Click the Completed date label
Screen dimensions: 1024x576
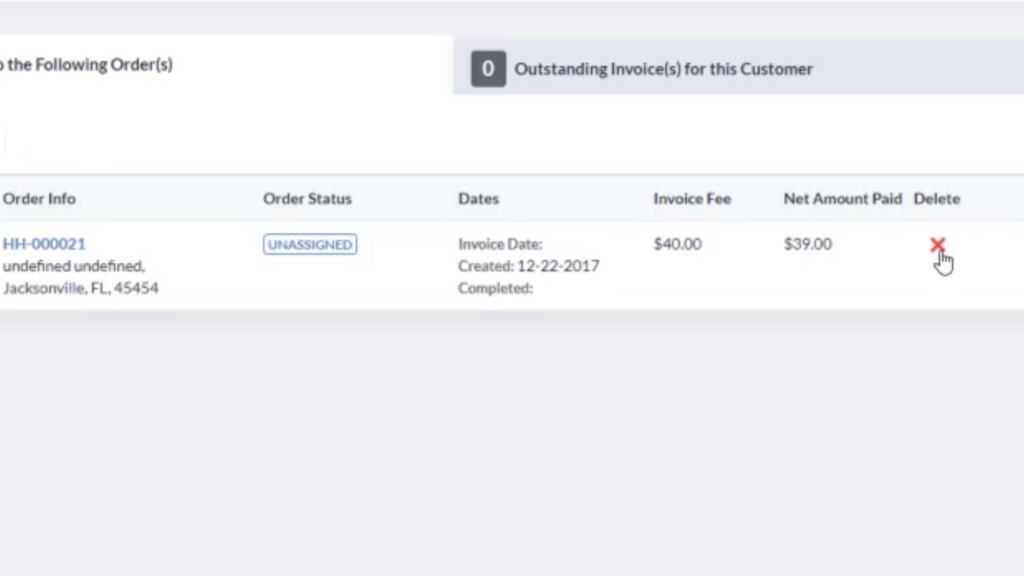coord(495,288)
